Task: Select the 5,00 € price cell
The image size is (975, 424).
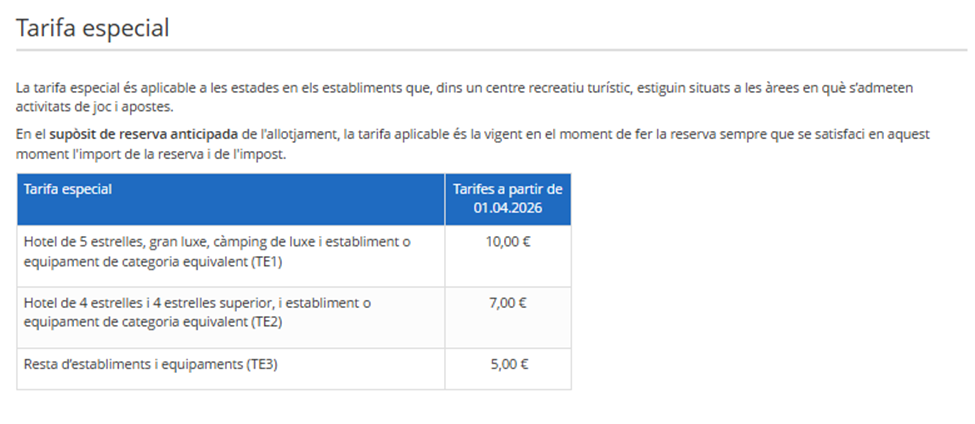Action: tap(508, 365)
